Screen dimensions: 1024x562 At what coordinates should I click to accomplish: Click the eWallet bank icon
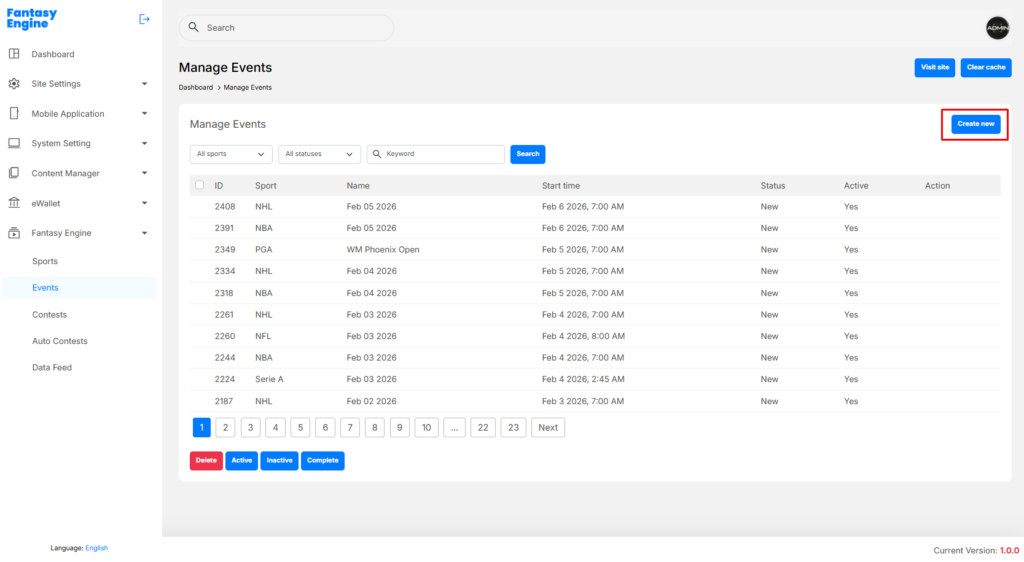click(14, 203)
